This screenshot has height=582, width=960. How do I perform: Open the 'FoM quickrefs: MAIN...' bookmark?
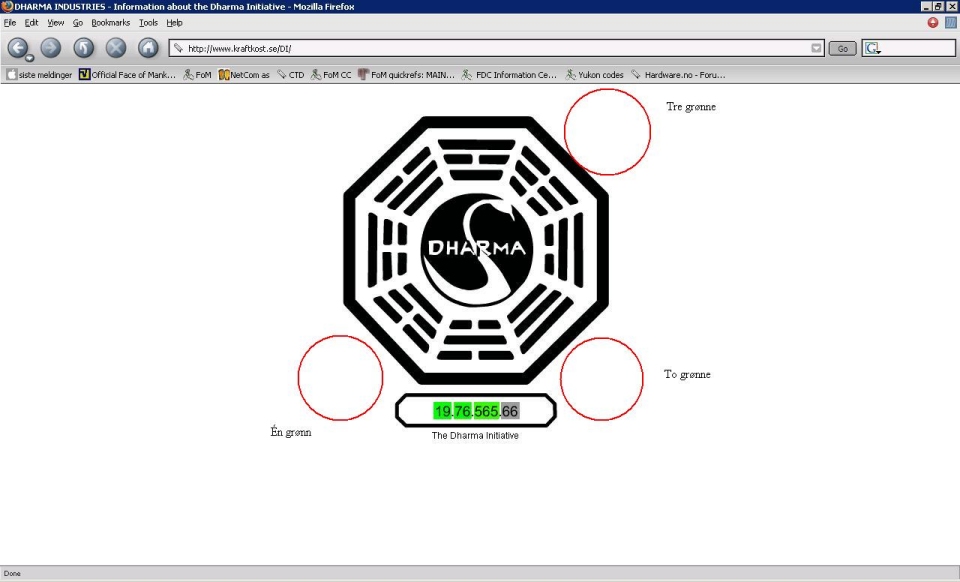tap(407, 75)
